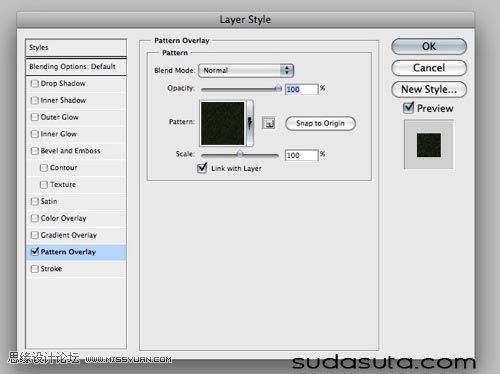
Task: Click the New Style... button
Action: 429,89
